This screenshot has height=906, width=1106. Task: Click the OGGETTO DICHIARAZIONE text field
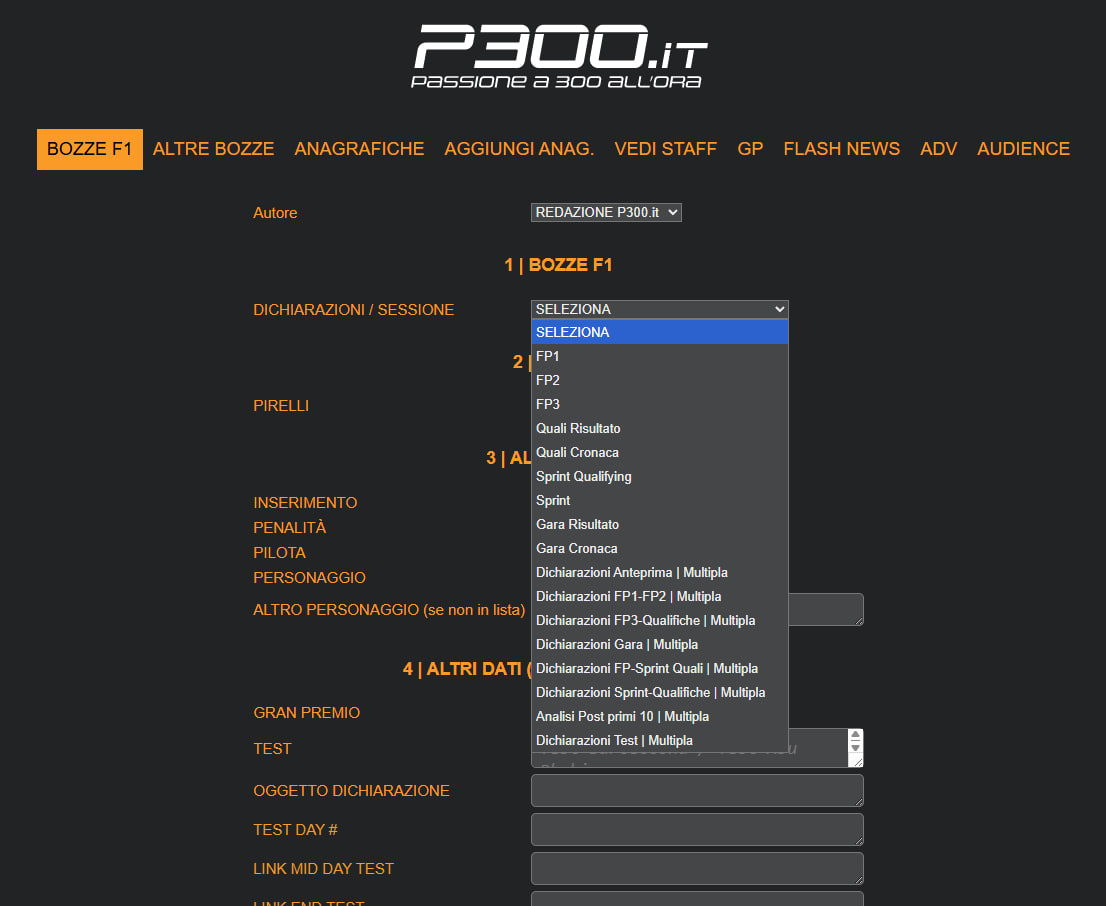point(697,790)
